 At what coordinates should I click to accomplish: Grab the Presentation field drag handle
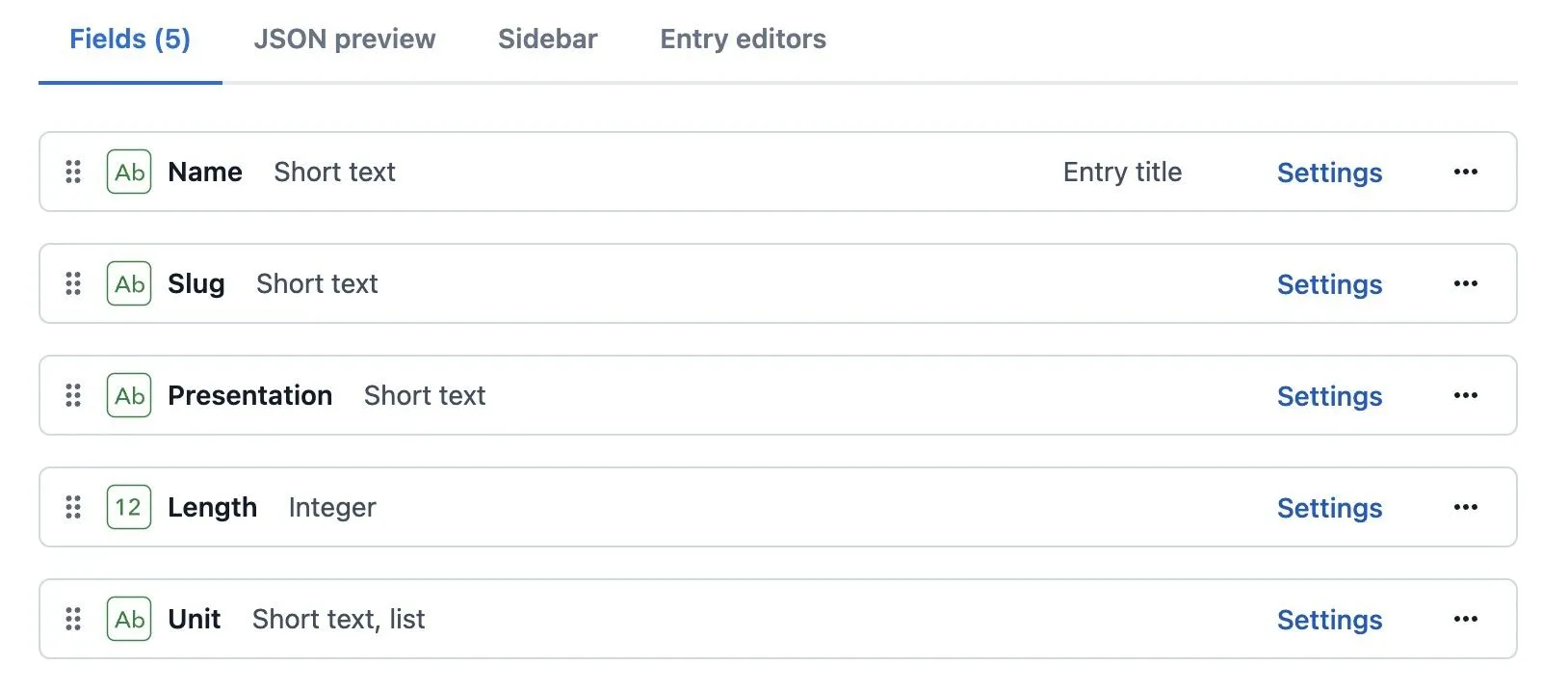pyautogui.click(x=73, y=395)
